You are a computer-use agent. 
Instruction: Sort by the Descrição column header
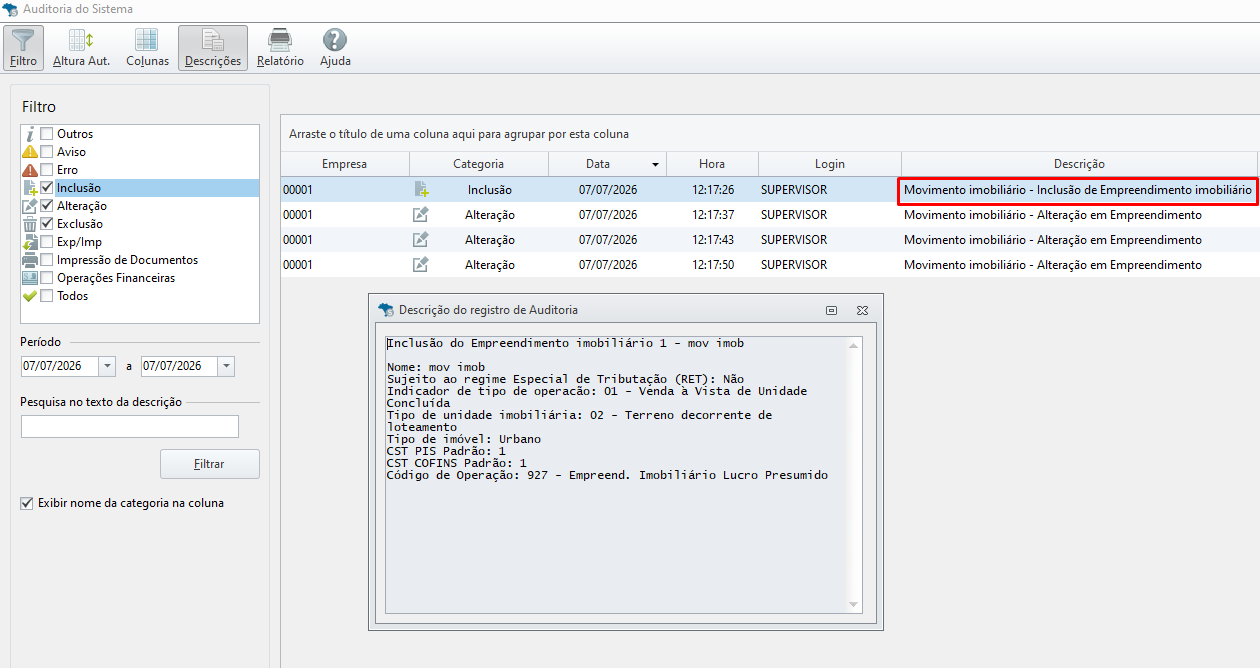(1079, 164)
